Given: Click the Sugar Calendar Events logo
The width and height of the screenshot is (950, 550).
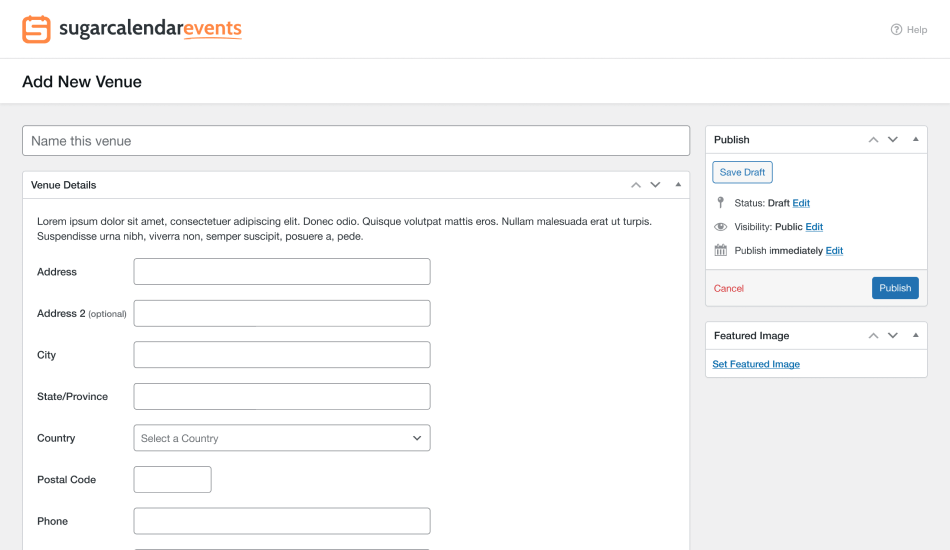Looking at the screenshot, I should [132, 29].
